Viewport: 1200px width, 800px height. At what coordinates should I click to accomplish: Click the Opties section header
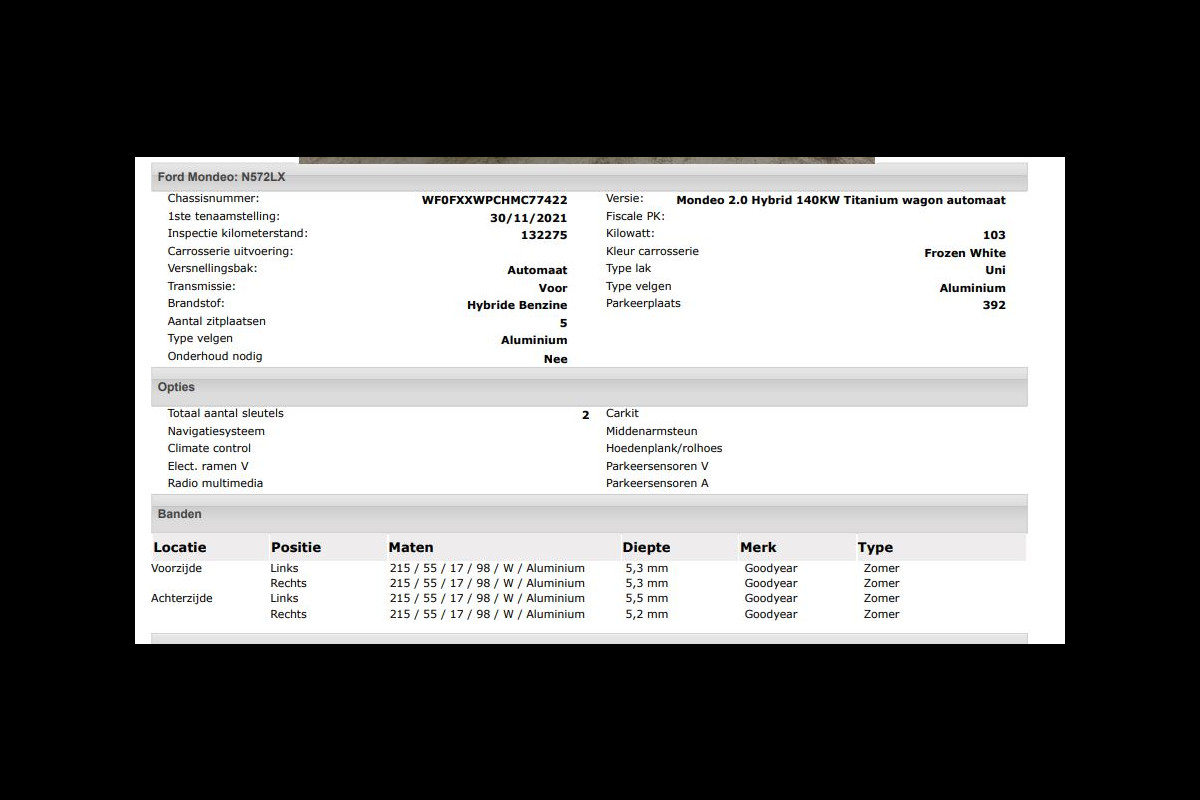click(x=176, y=387)
